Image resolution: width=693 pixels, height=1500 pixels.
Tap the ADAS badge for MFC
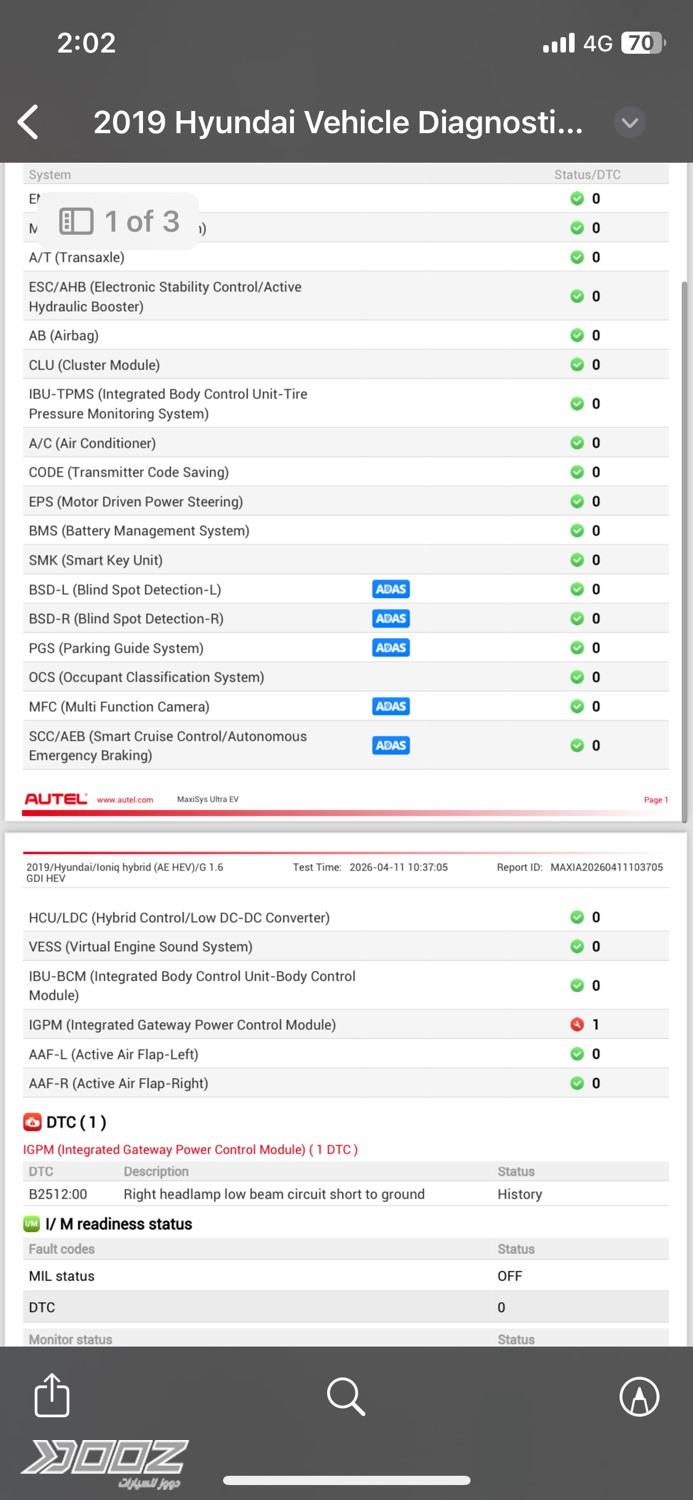(391, 706)
